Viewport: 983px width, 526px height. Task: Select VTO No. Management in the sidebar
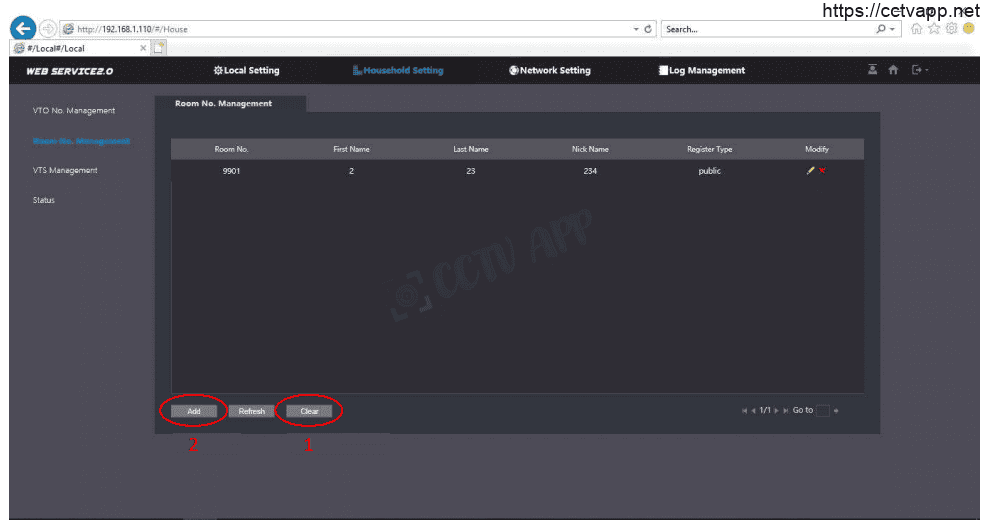74,110
